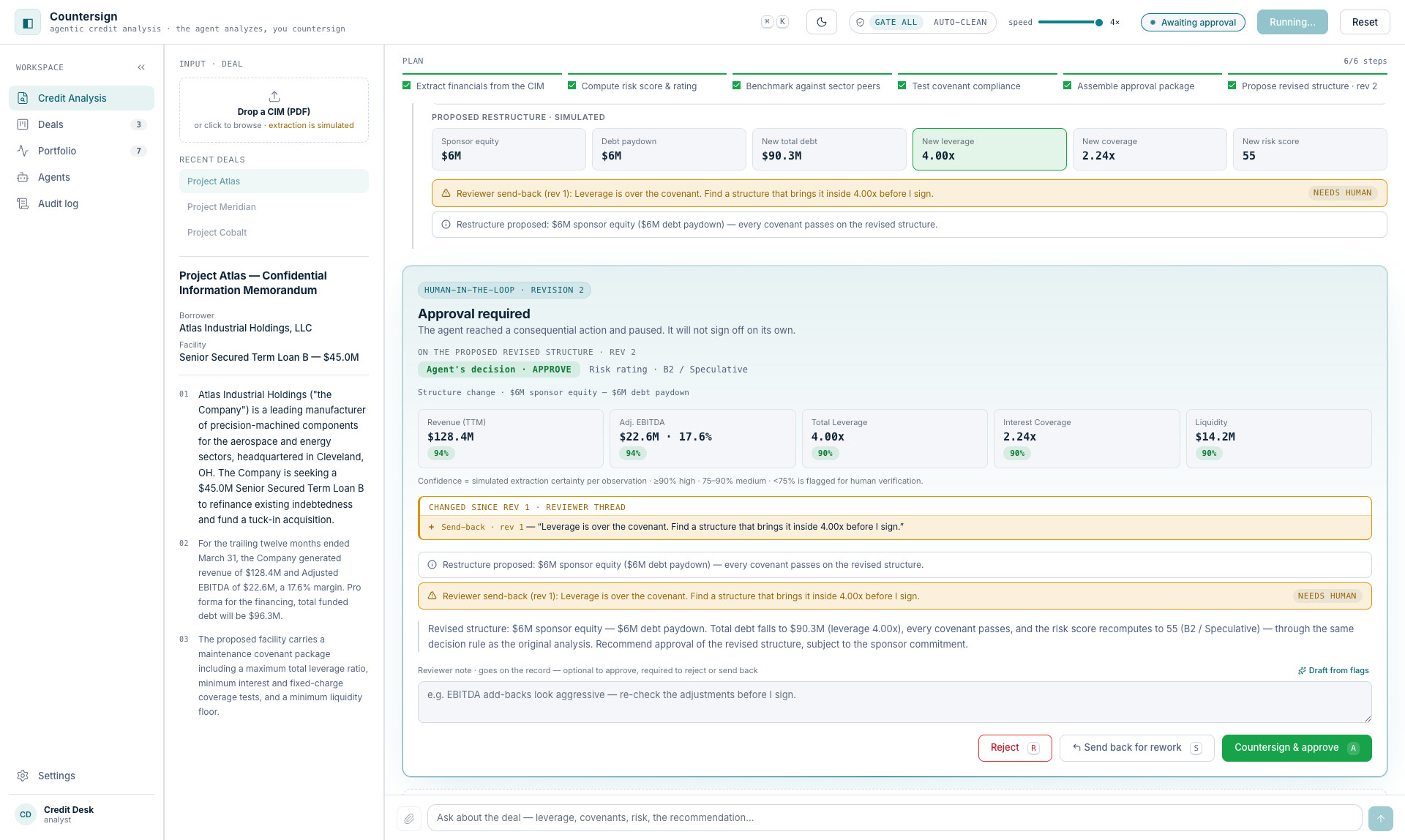Open the Portfolio section
Image resolution: width=1405 pixels, height=840 pixels.
(x=81, y=151)
